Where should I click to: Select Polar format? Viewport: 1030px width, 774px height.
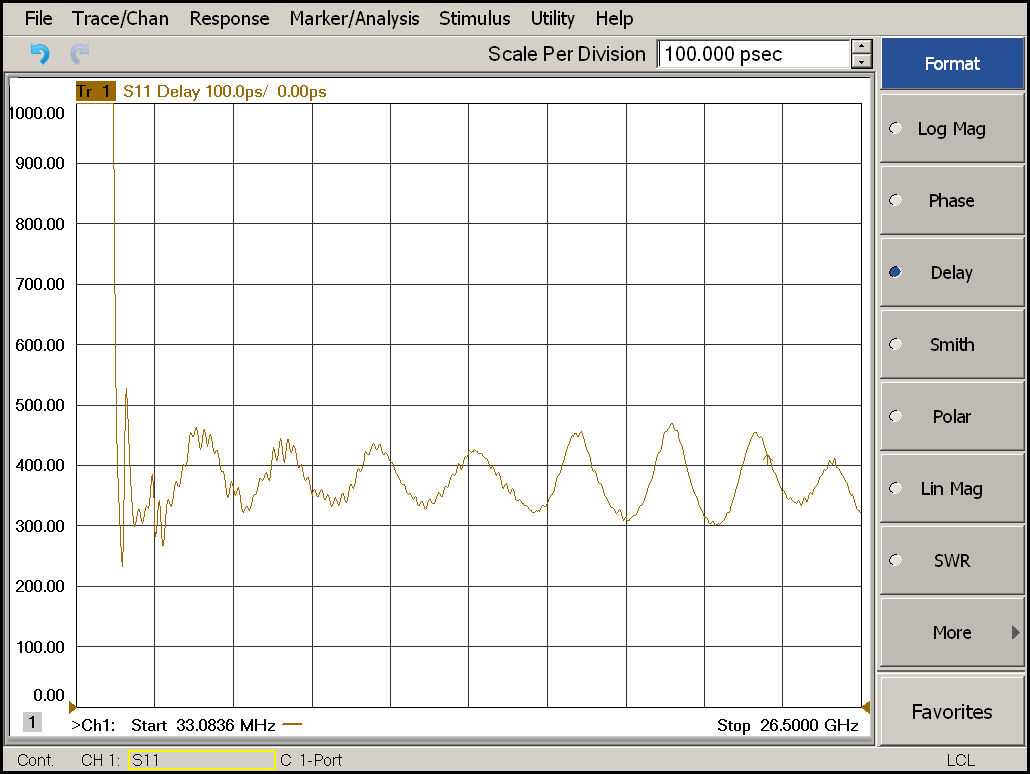pos(952,417)
